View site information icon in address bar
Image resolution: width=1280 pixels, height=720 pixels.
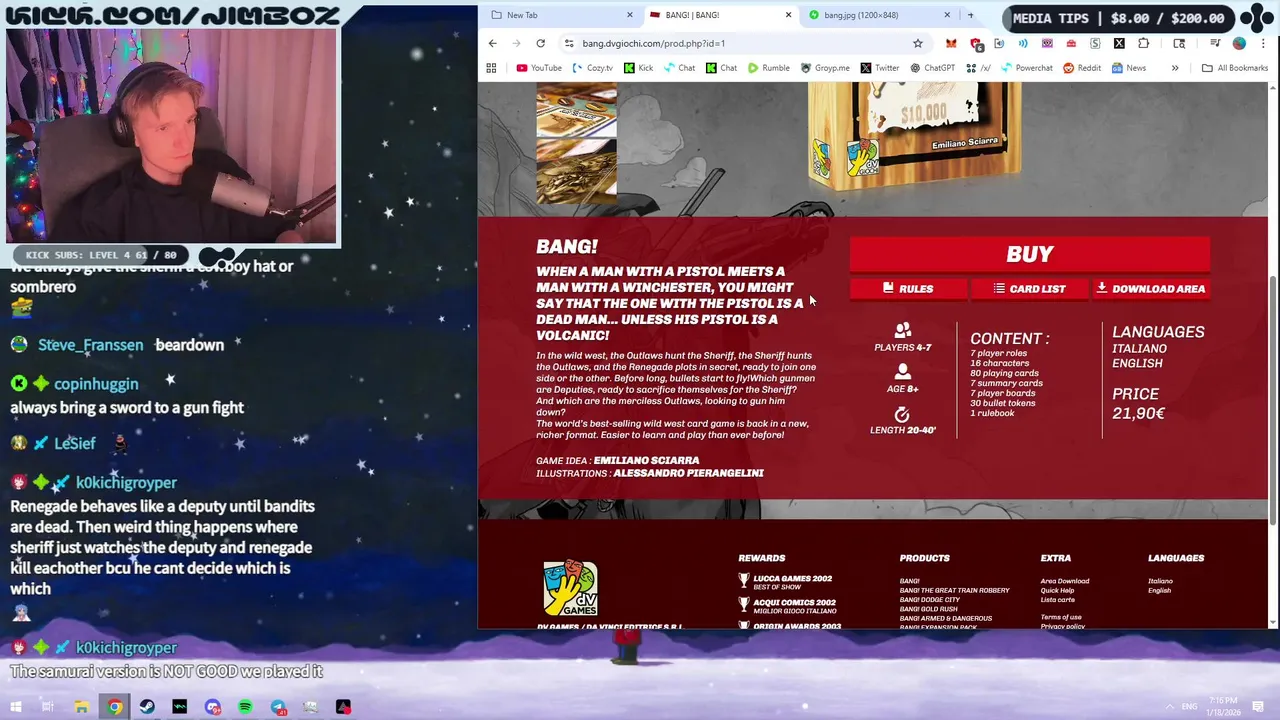click(569, 43)
